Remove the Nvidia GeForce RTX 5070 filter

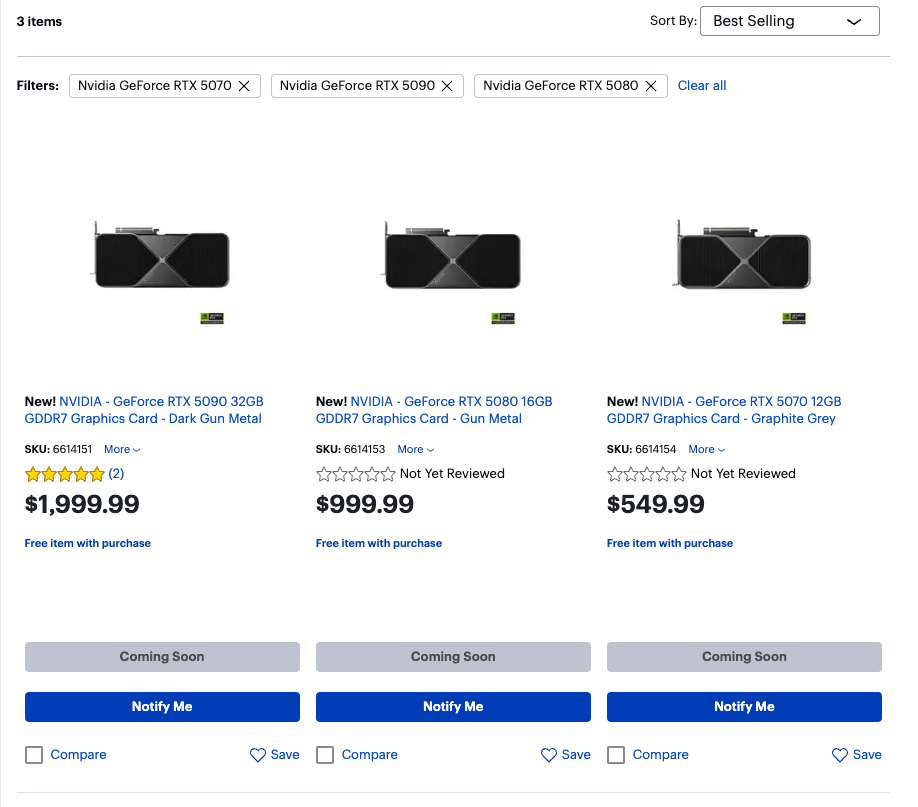coord(244,86)
